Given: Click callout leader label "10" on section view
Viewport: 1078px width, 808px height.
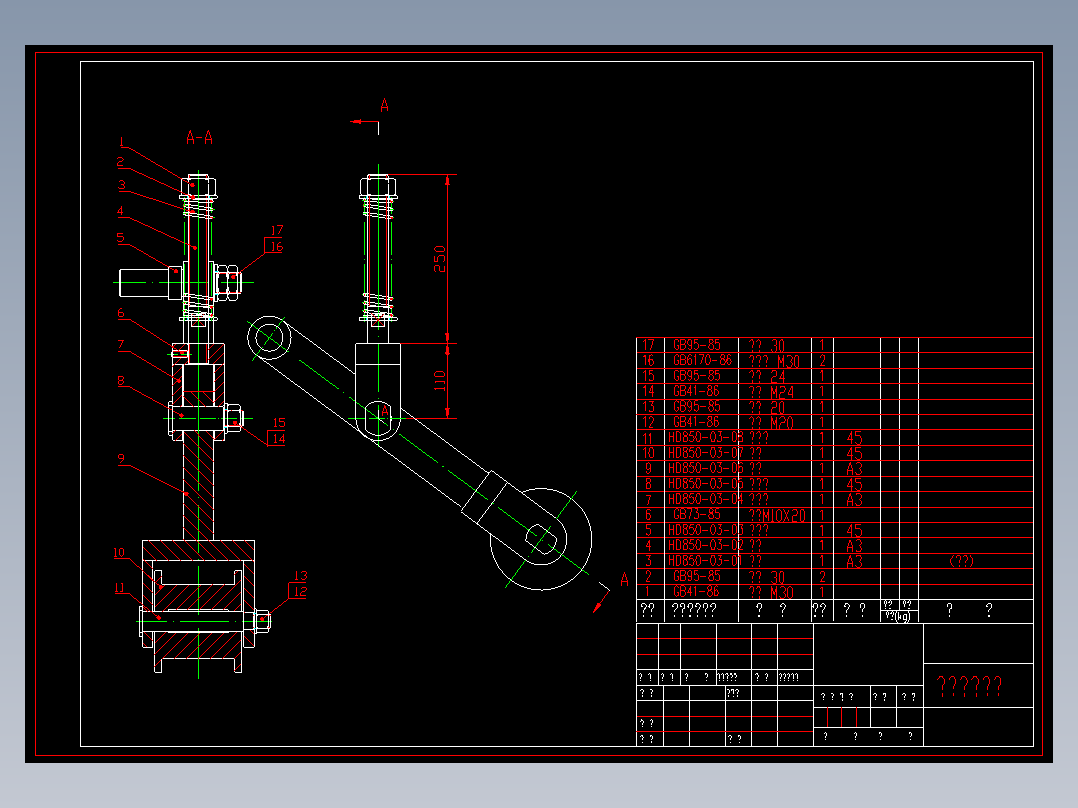Looking at the screenshot, I should click(x=119, y=553).
